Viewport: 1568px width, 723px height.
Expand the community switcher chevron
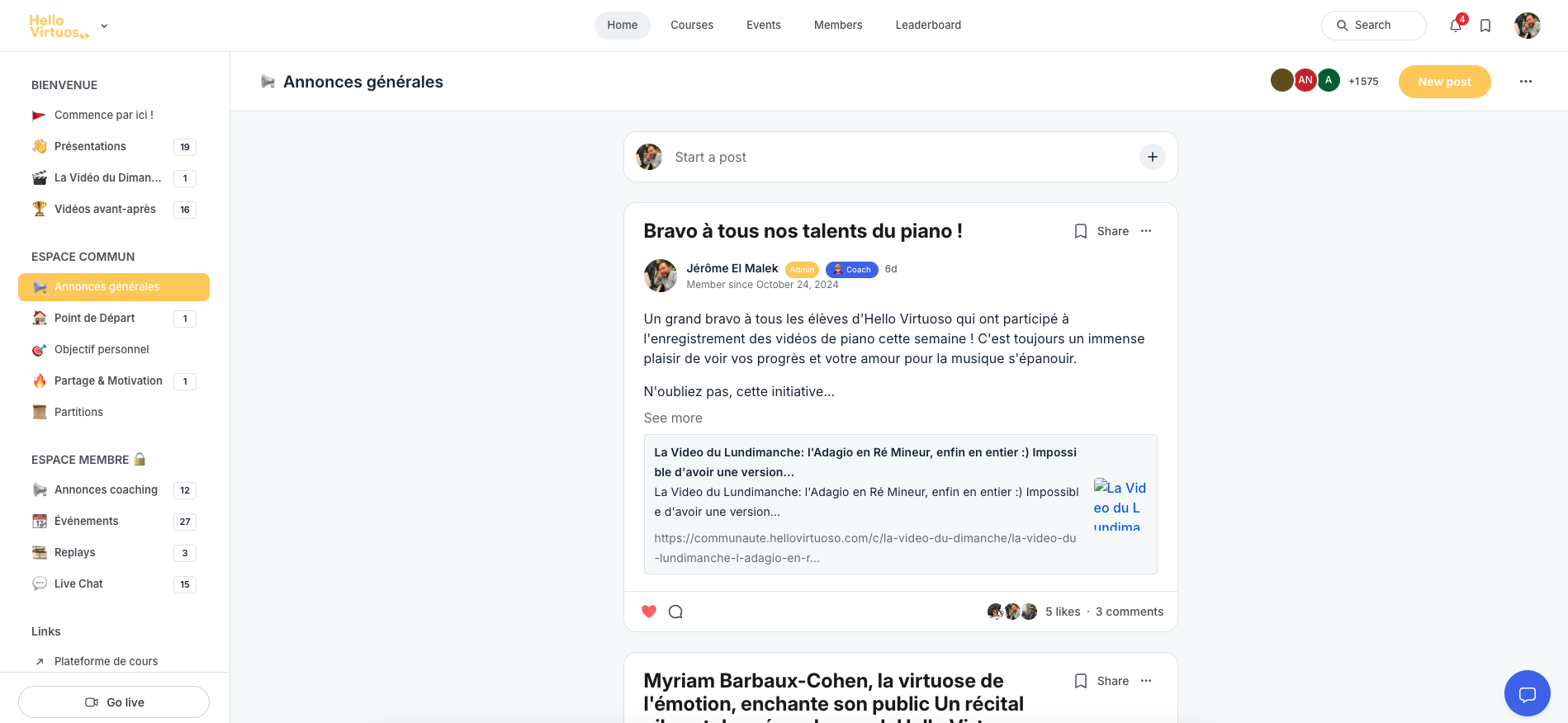[104, 26]
